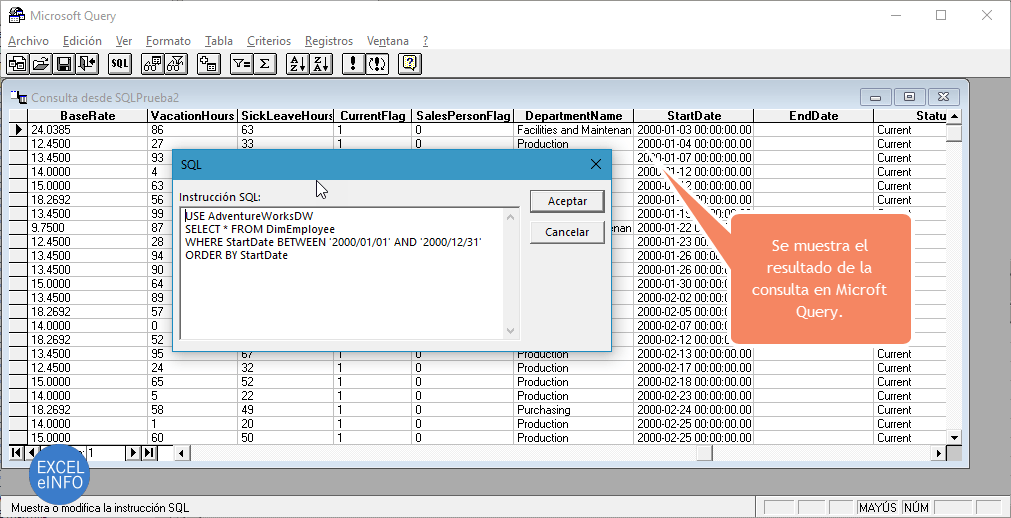Select the StartDate column header
1011x518 pixels.
(x=694, y=116)
